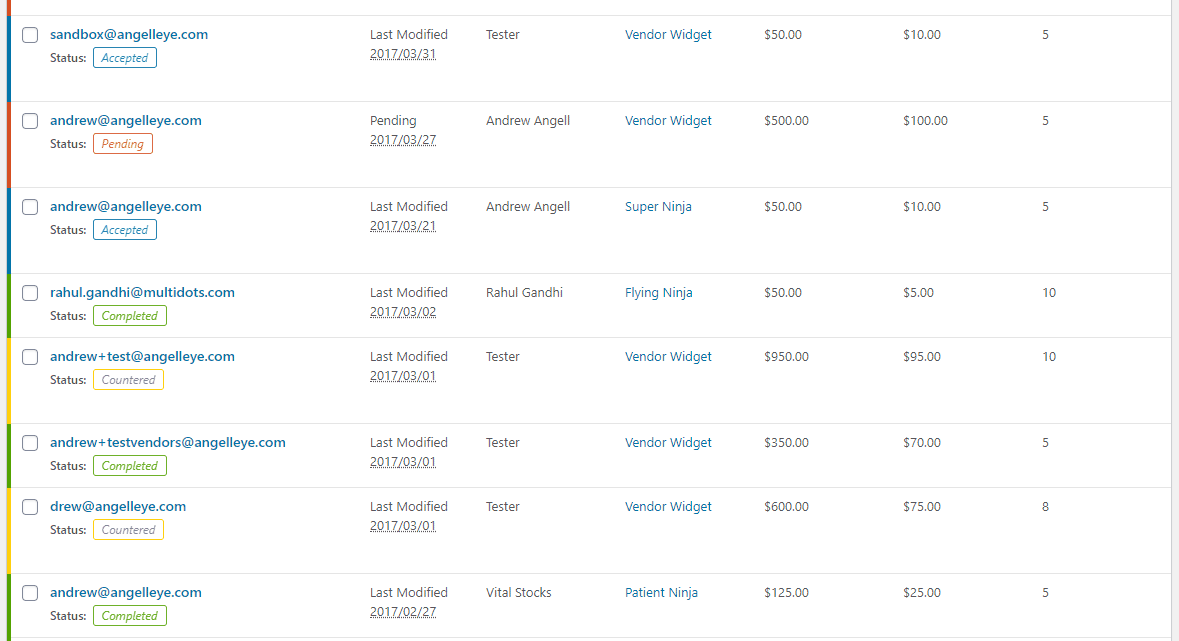Tick the drew@angelleye.com row checkbox
This screenshot has width=1179, height=641.
[30, 507]
